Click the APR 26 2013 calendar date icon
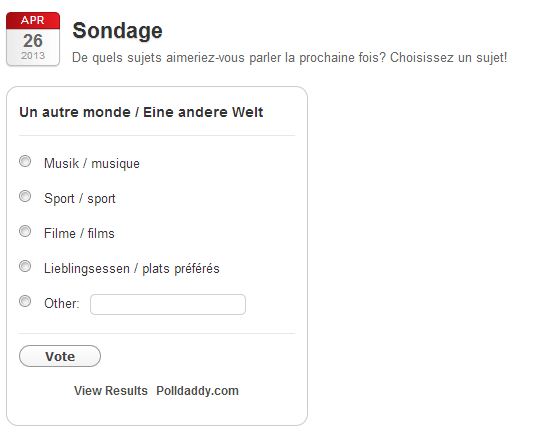This screenshot has height=437, width=534. point(33,39)
